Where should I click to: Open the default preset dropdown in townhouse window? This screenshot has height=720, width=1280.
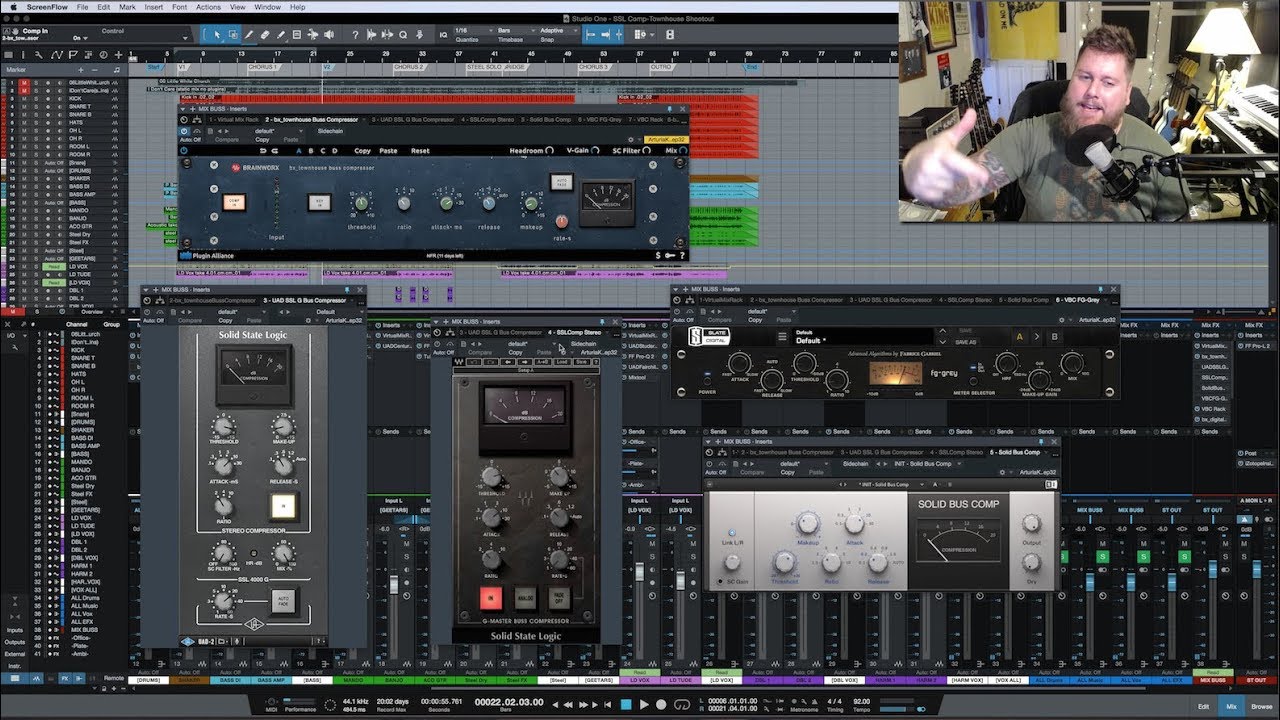pos(277,131)
